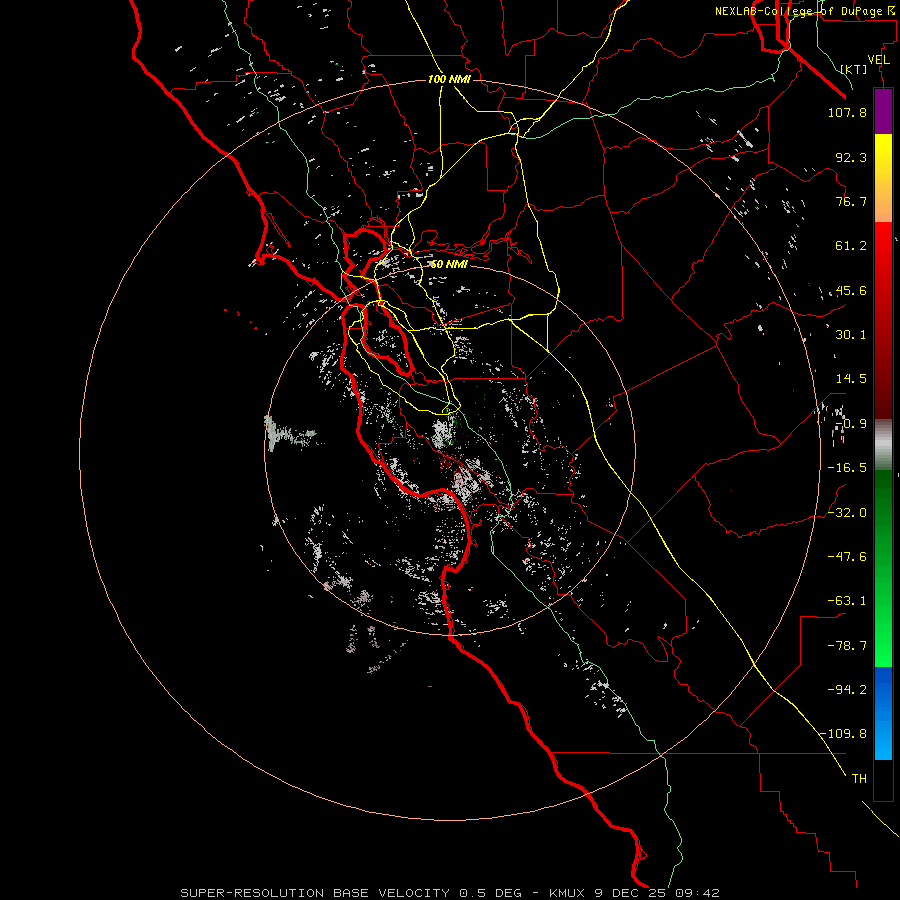
Task: Click the NEXLAB-College of DuPage credit text
Action: click(x=805, y=11)
